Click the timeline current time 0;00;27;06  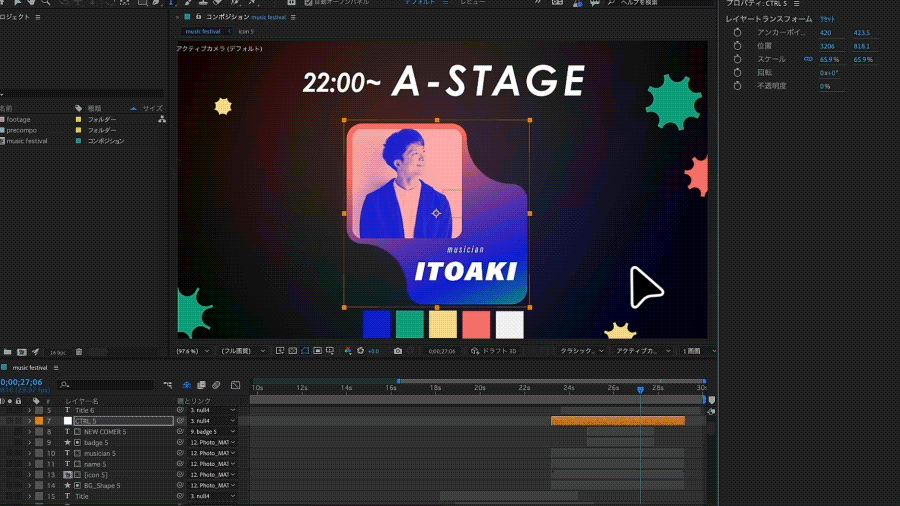click(x=21, y=382)
